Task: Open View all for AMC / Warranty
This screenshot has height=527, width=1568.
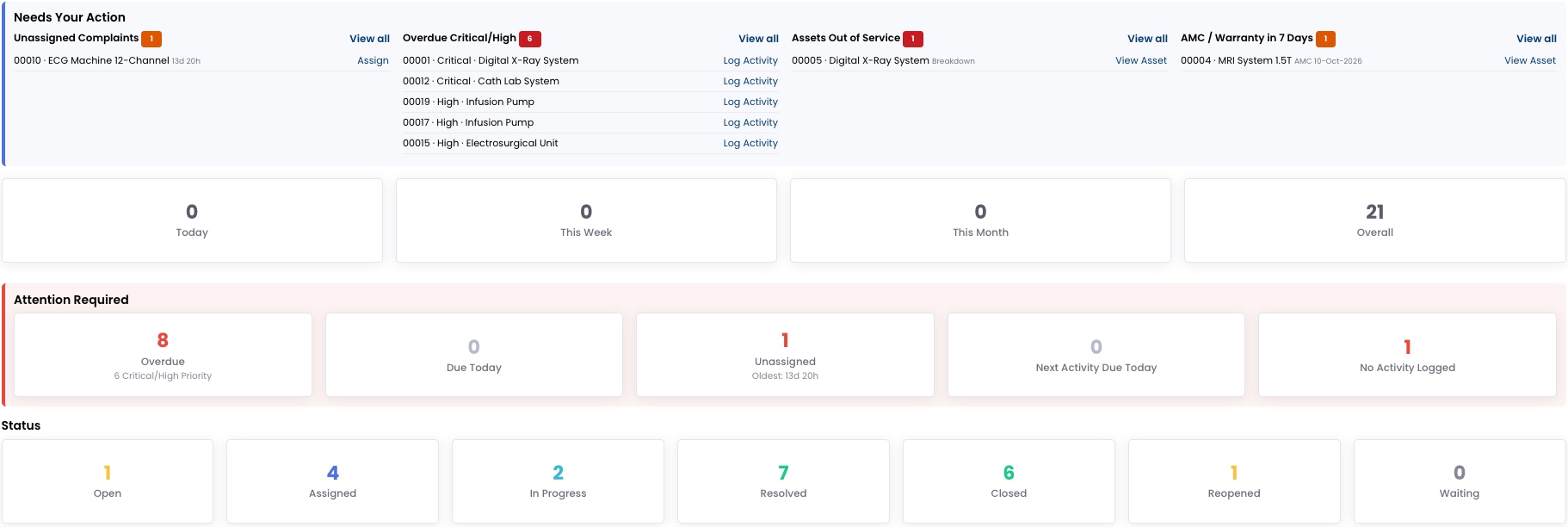Action: click(1536, 39)
